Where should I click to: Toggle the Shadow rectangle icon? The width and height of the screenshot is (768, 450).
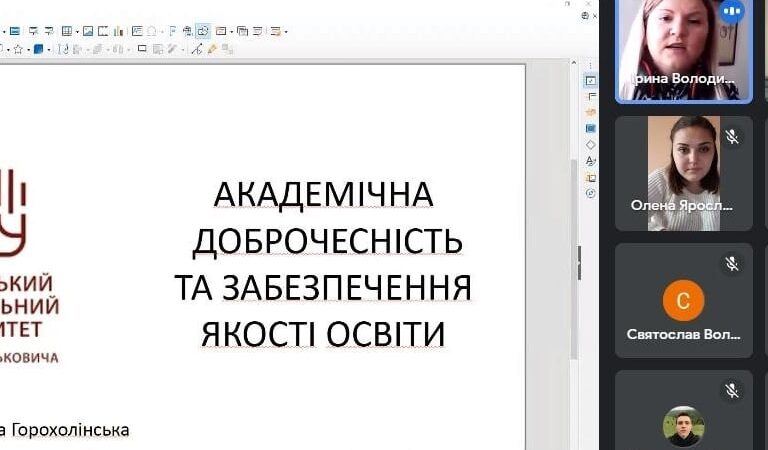[142, 48]
